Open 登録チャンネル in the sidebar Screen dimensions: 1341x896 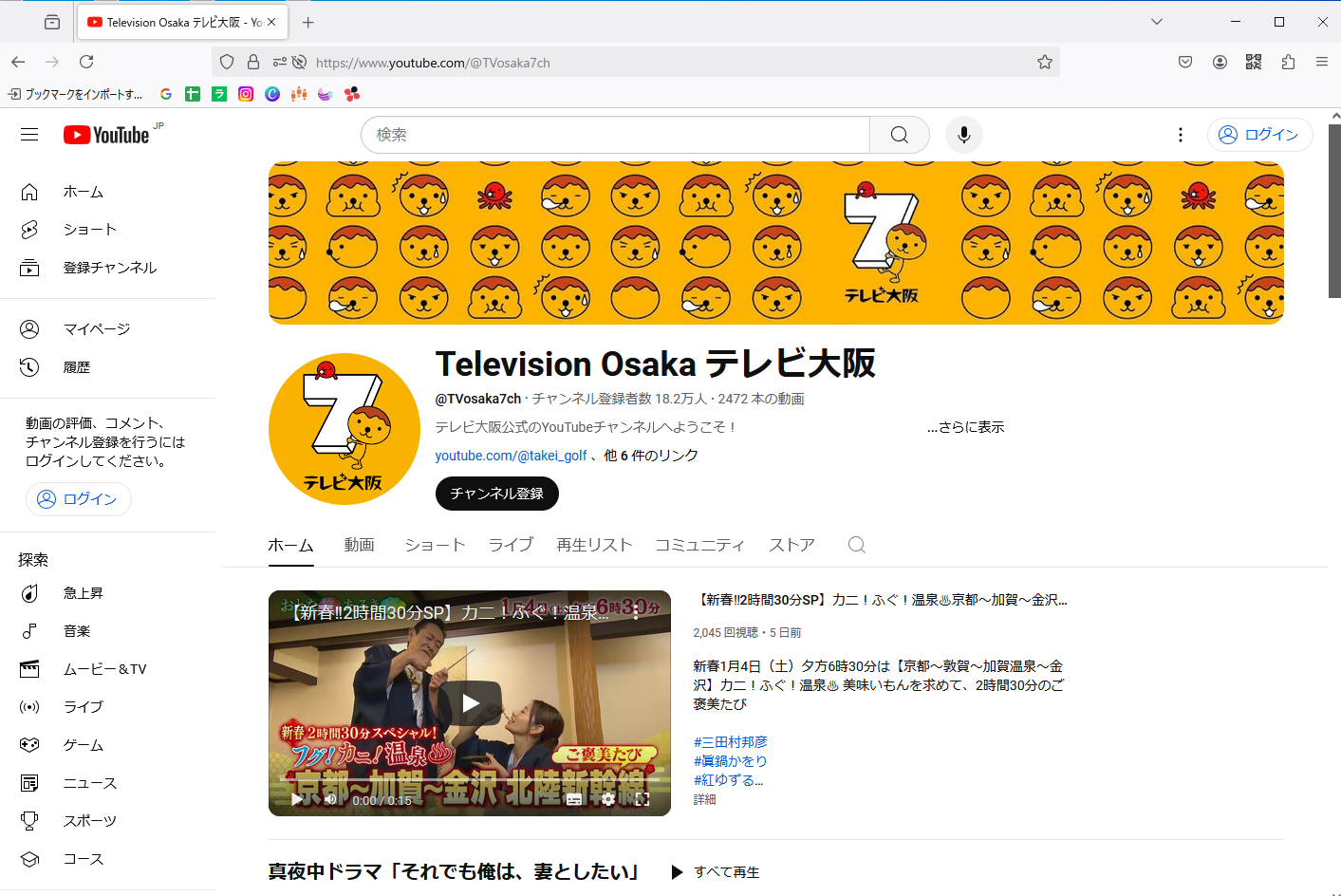(108, 268)
